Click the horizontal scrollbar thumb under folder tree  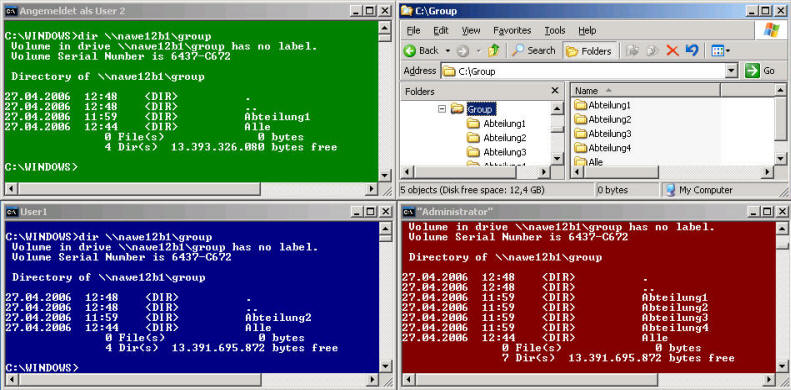click(x=464, y=172)
